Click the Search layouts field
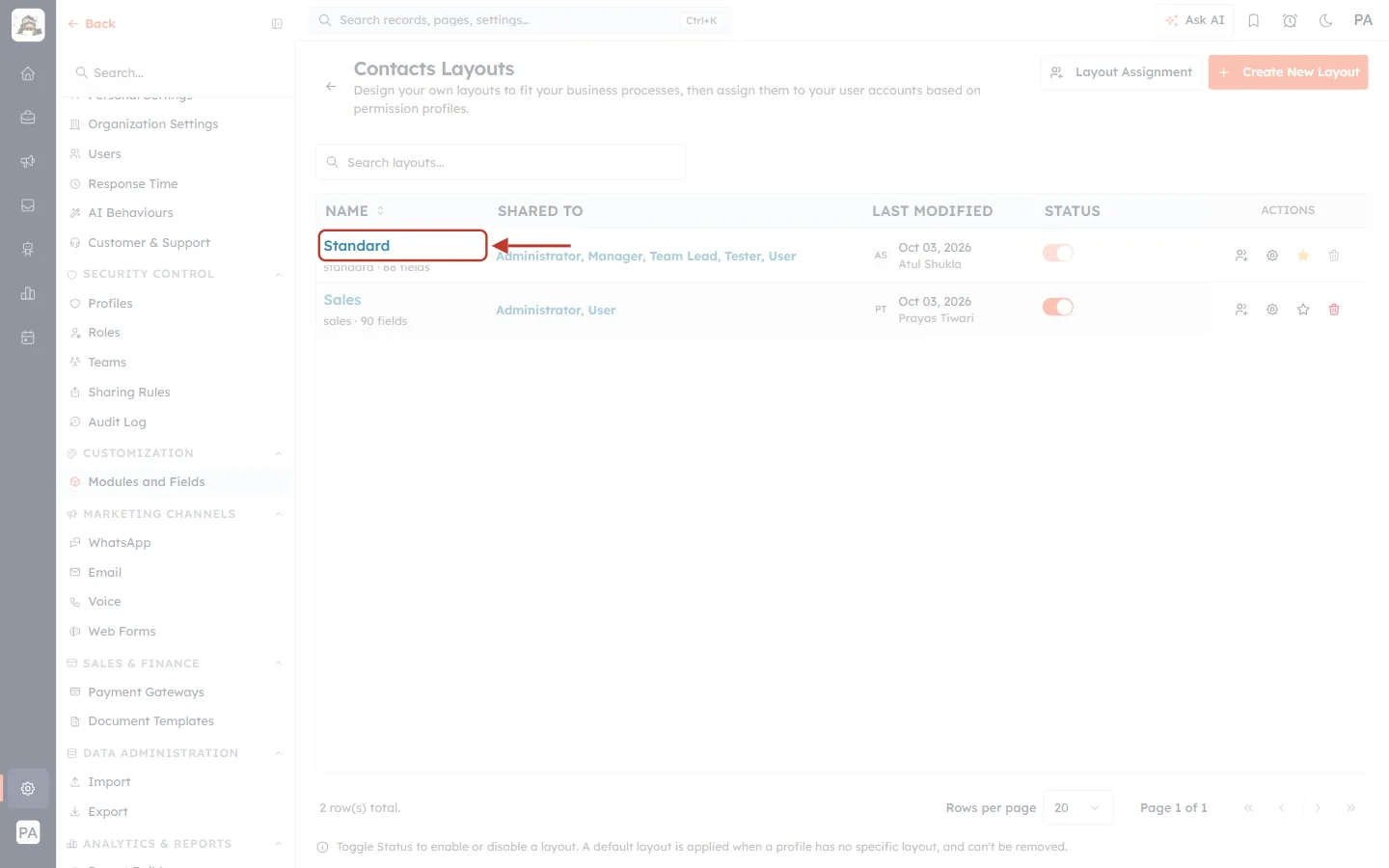The width and height of the screenshot is (1389, 868). coord(501,163)
